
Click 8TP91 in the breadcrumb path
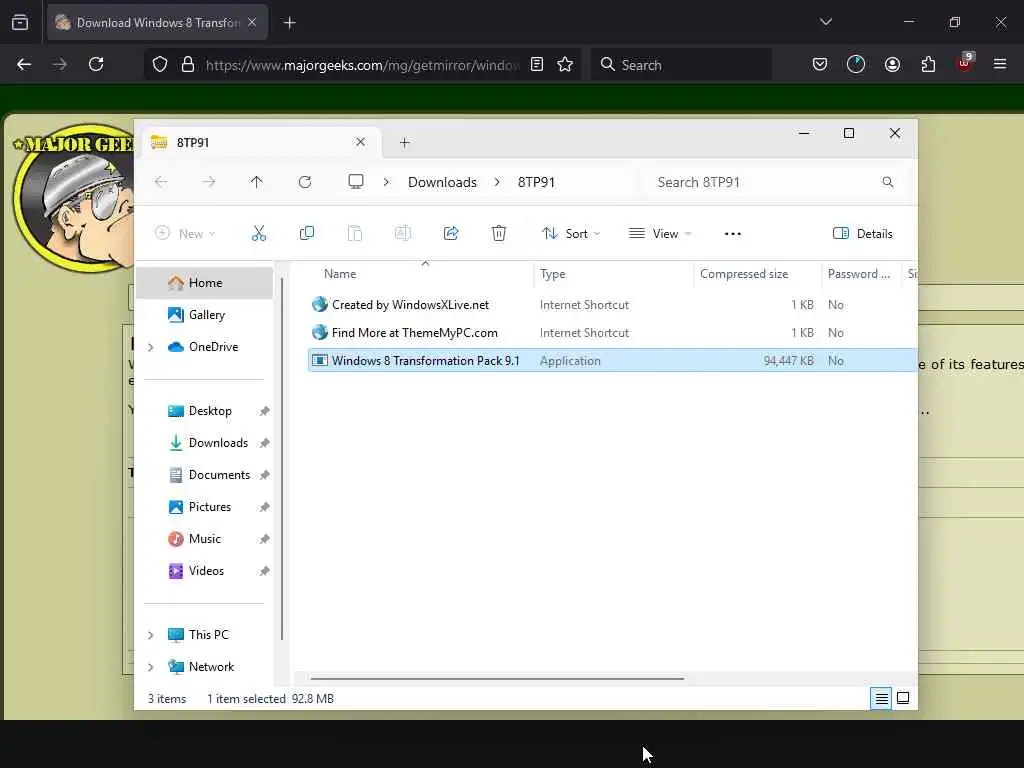tap(536, 182)
